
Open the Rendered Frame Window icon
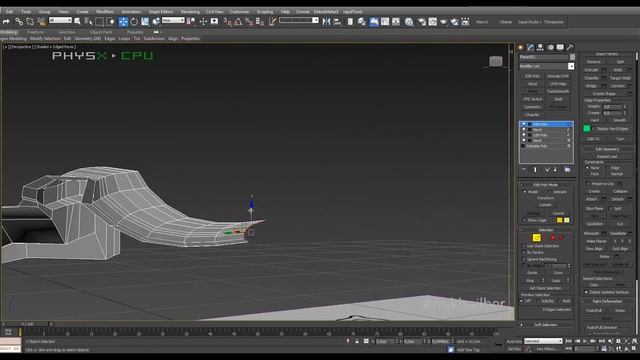click(433, 22)
